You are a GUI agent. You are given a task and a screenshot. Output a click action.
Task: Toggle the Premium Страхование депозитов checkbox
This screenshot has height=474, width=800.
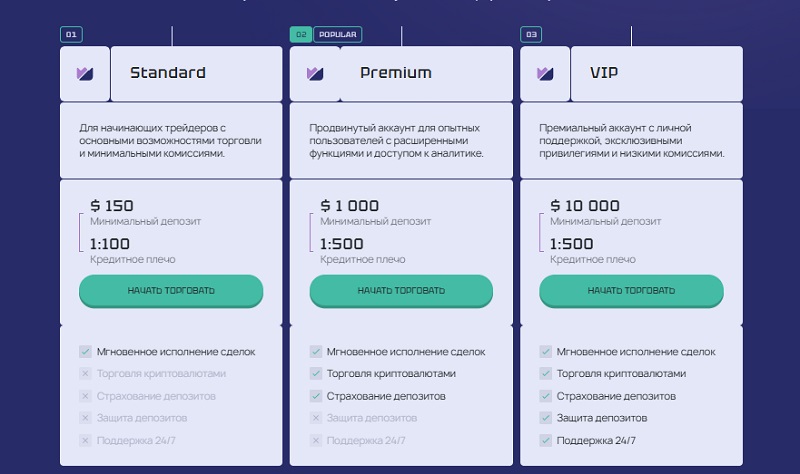316,396
